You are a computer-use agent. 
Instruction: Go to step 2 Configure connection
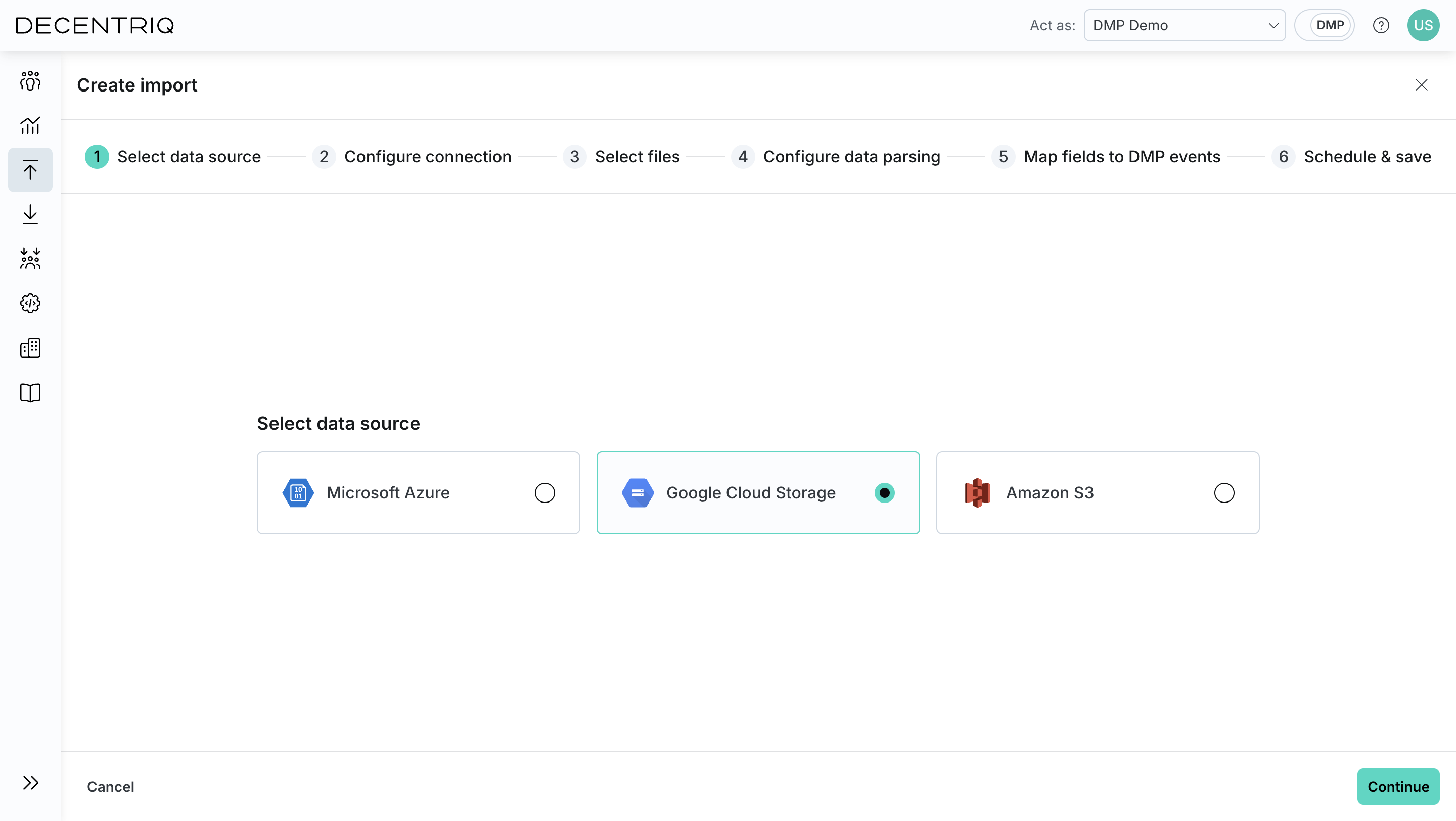pos(412,157)
